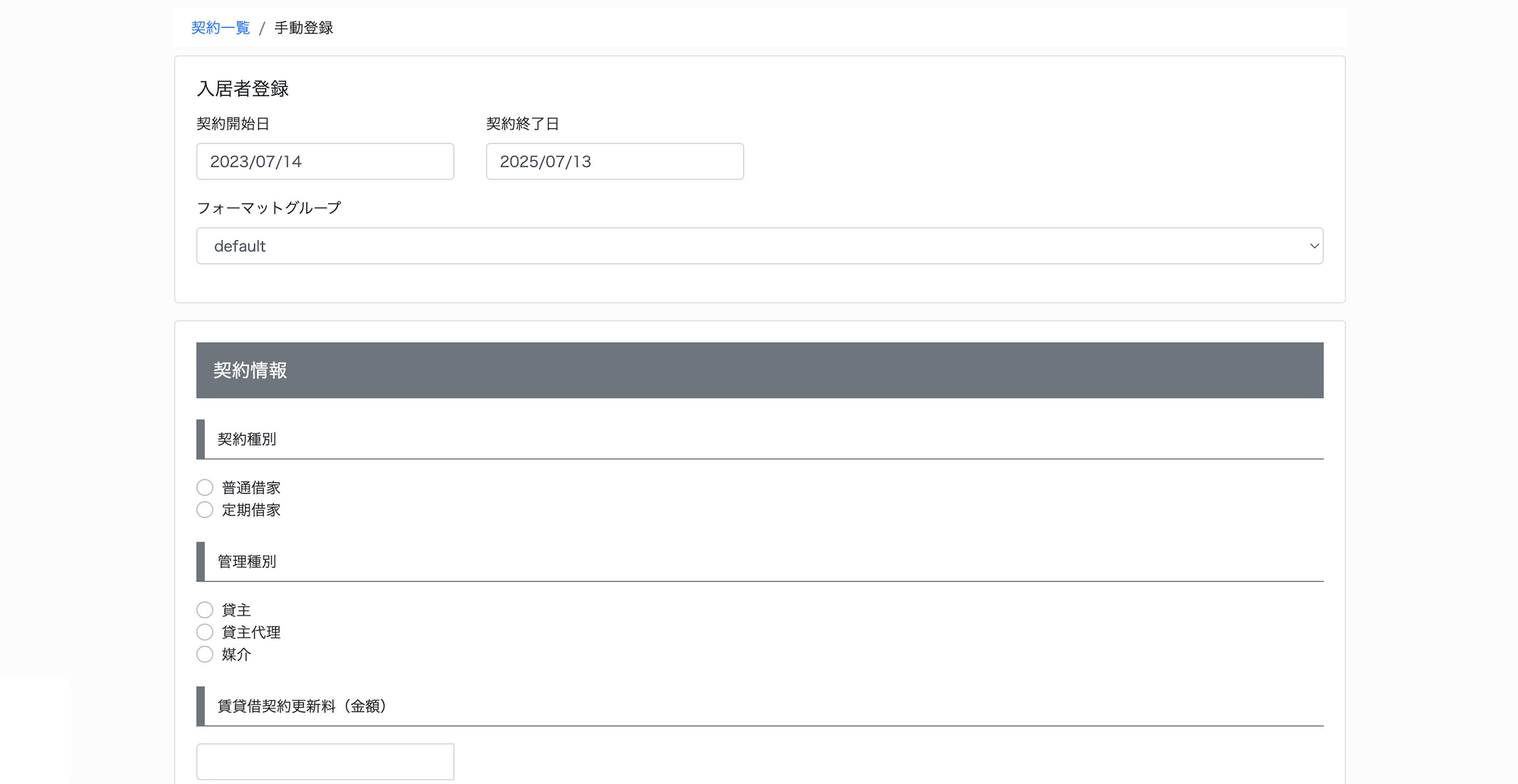The width and height of the screenshot is (1518, 784).
Task: Click the 契約終了日 label
Action: point(522,124)
